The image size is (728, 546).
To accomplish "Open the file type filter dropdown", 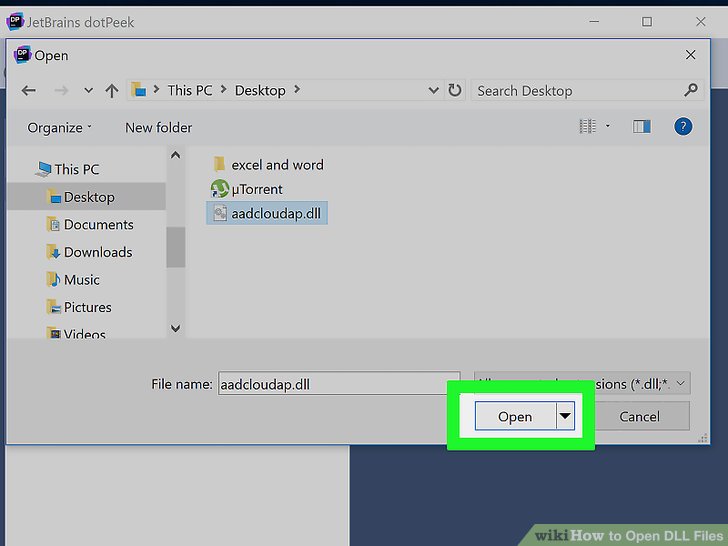I will (x=680, y=384).
